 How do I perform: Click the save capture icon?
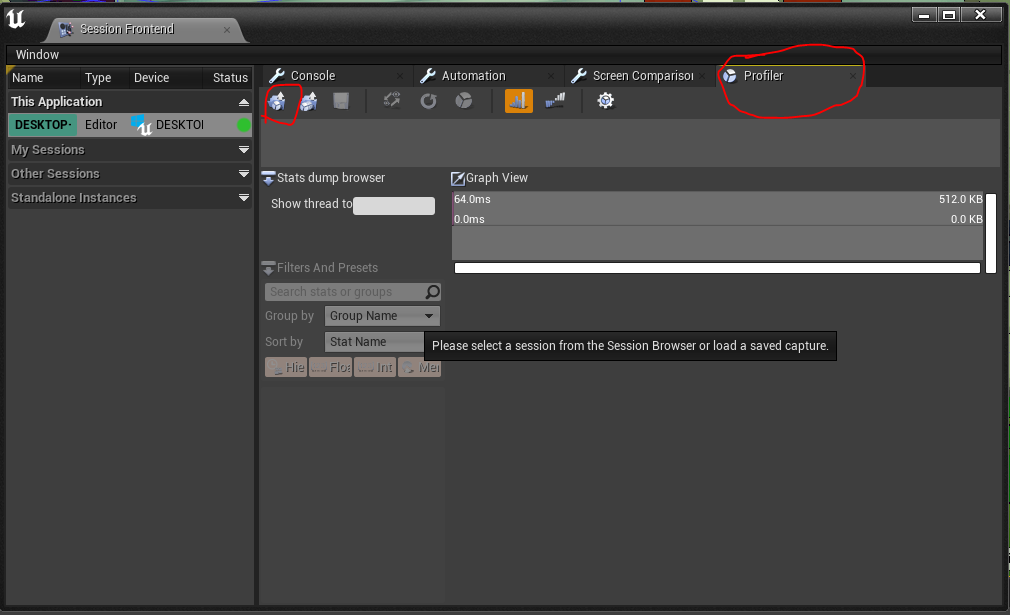tap(341, 100)
